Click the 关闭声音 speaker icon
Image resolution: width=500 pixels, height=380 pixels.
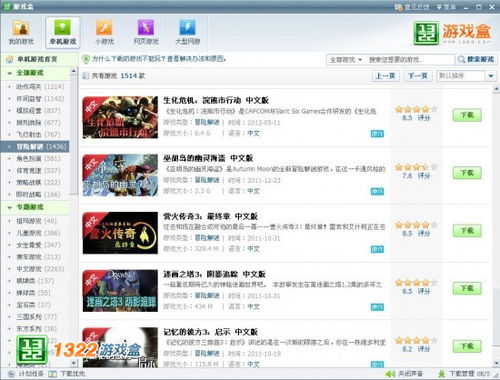[390, 374]
